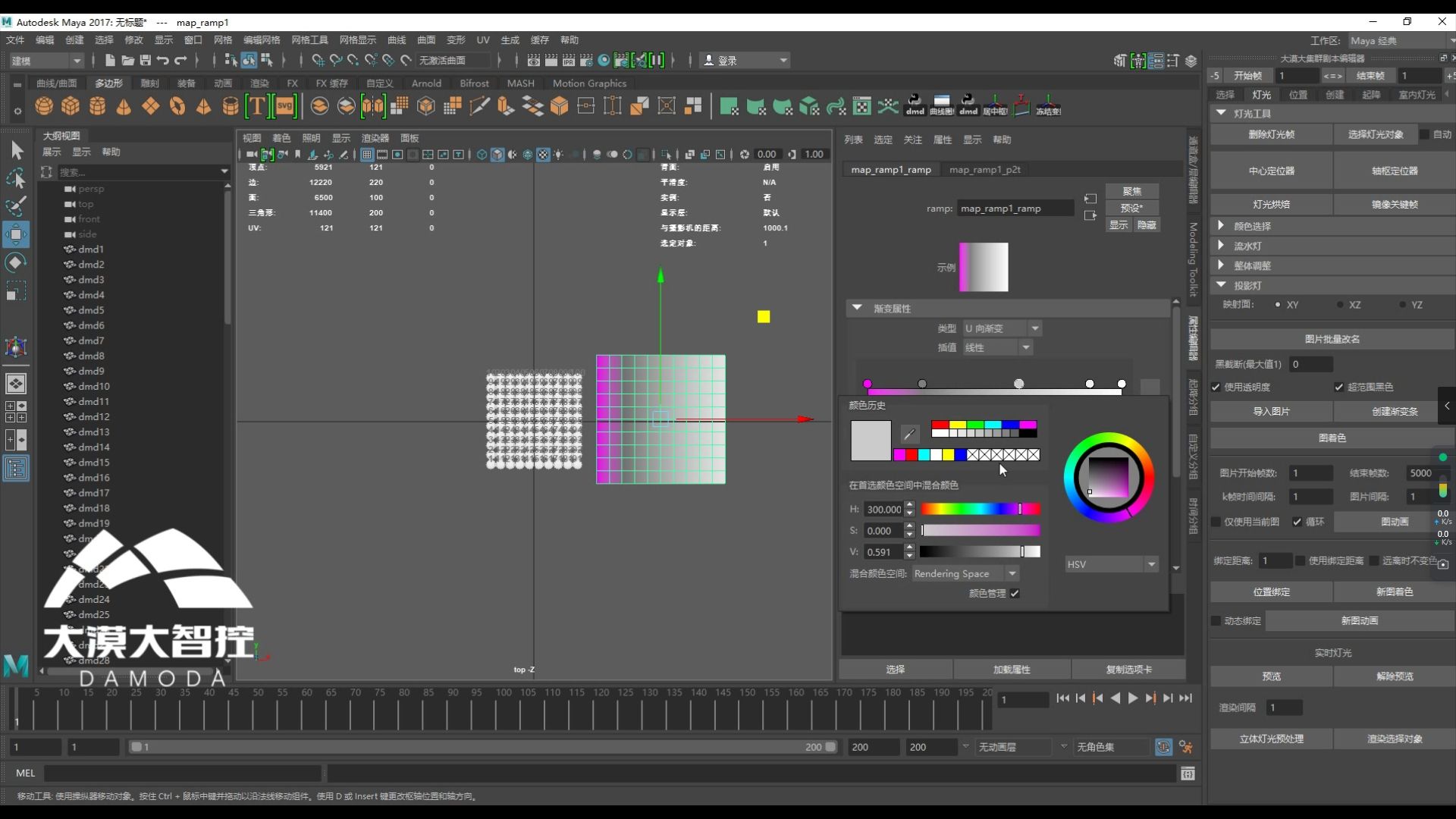Select the arrow Select tool in toolbox
The image size is (1456, 819).
tap(16, 150)
